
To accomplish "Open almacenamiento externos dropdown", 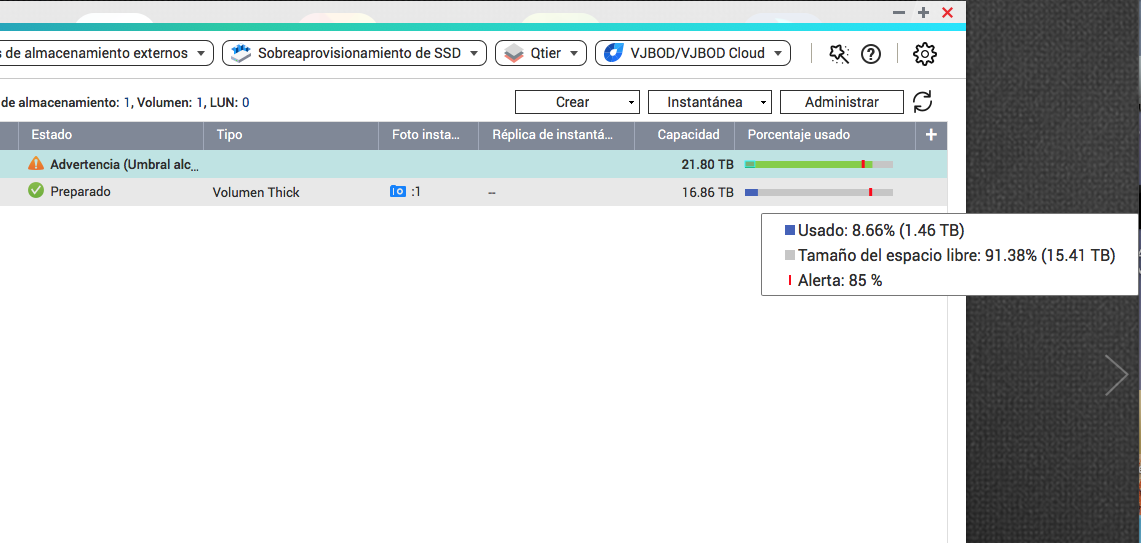I will (x=104, y=53).
